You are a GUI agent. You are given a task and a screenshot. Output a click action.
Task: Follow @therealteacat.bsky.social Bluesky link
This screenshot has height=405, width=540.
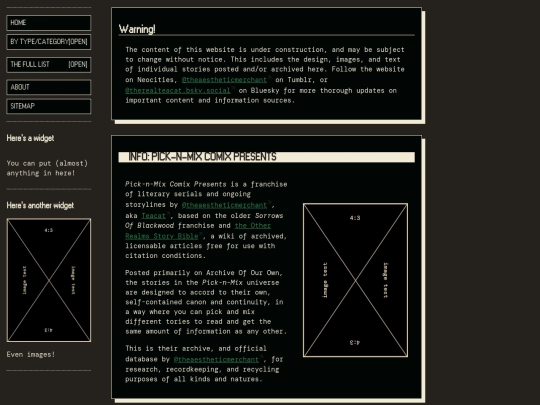click(x=178, y=91)
